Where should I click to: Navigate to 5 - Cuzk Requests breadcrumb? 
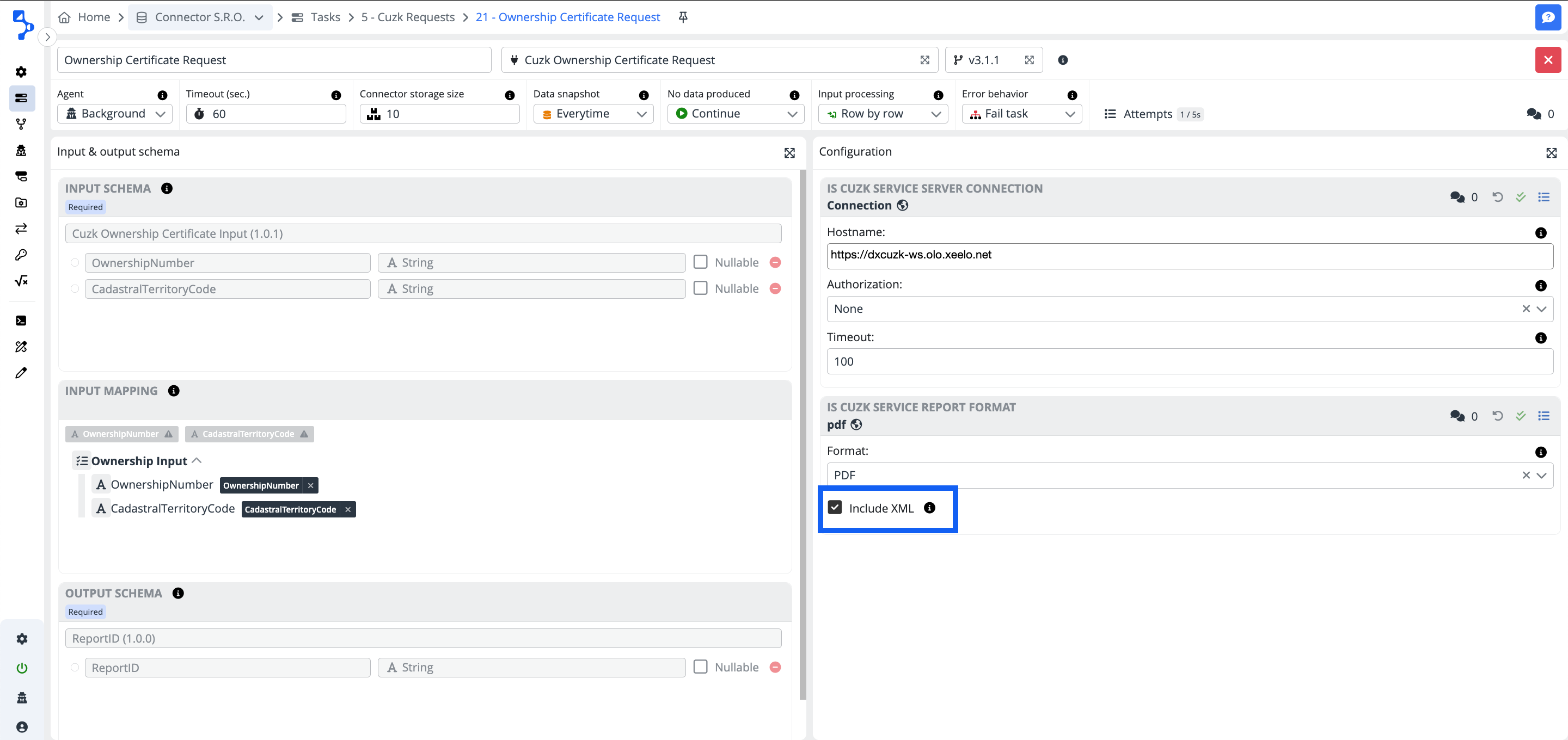coord(407,17)
